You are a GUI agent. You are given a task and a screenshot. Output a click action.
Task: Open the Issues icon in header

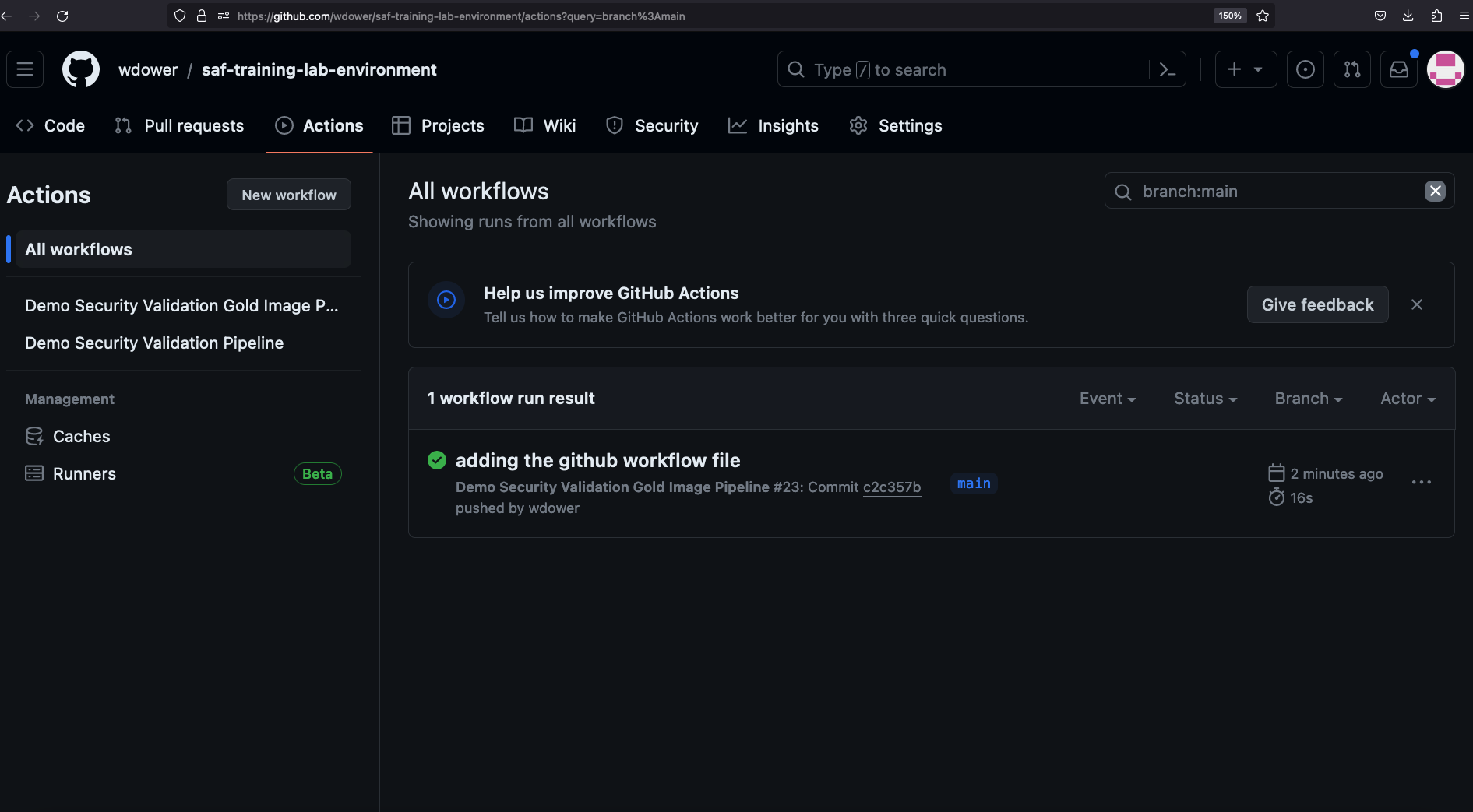point(1305,70)
